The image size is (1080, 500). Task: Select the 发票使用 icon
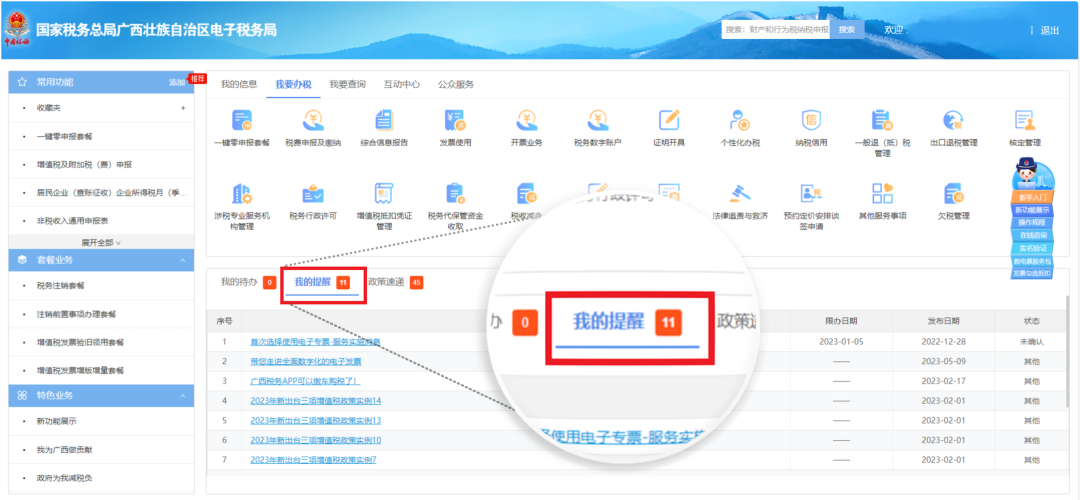tap(455, 122)
